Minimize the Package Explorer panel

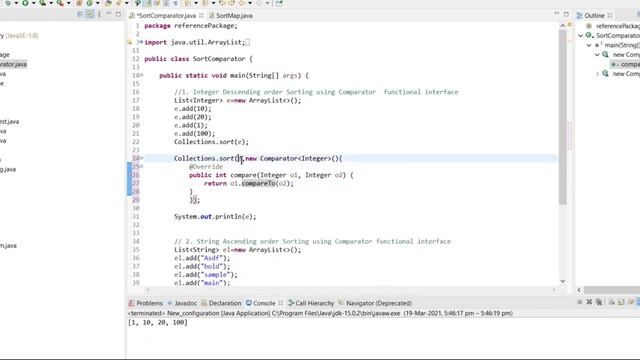(109, 14)
